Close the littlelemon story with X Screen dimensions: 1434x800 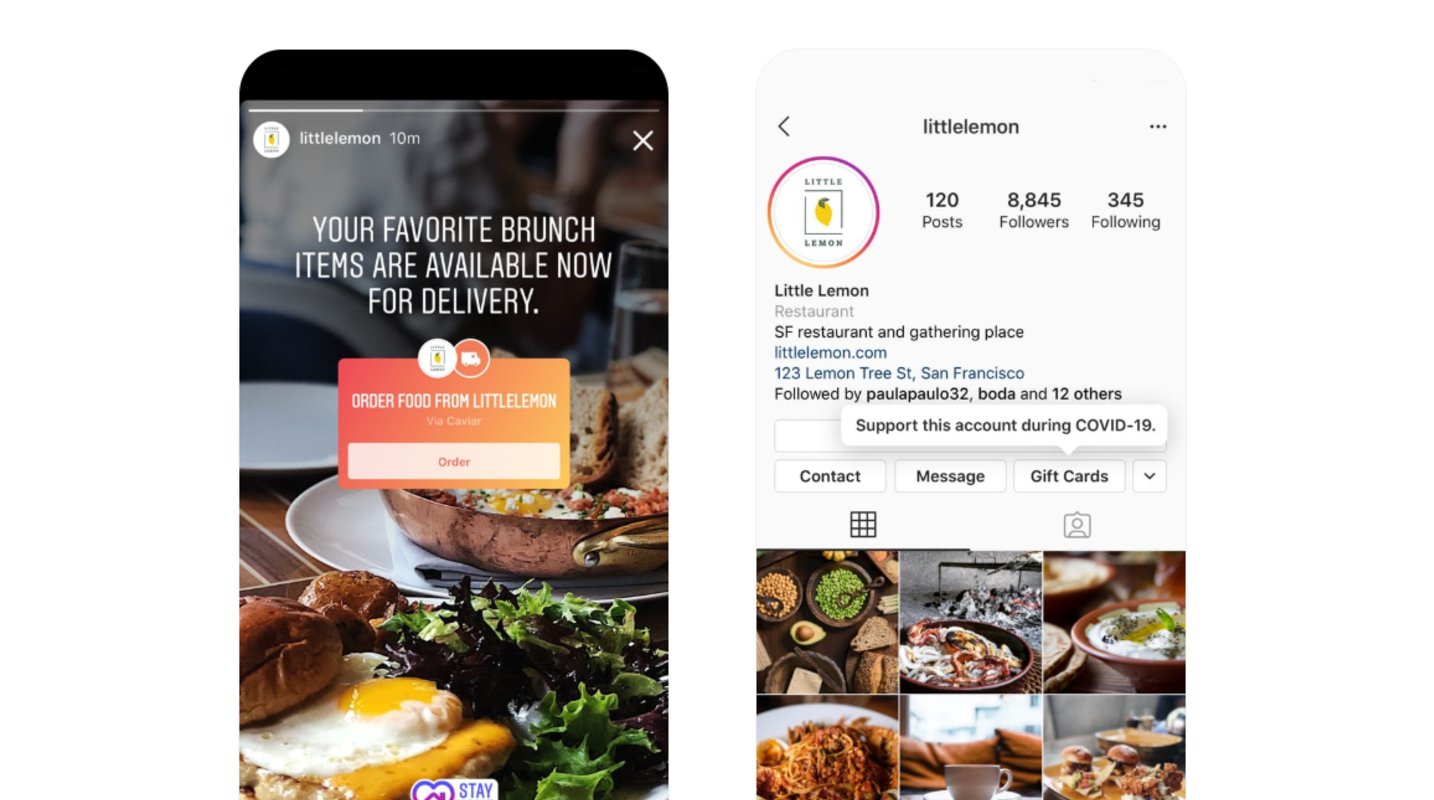tap(643, 141)
